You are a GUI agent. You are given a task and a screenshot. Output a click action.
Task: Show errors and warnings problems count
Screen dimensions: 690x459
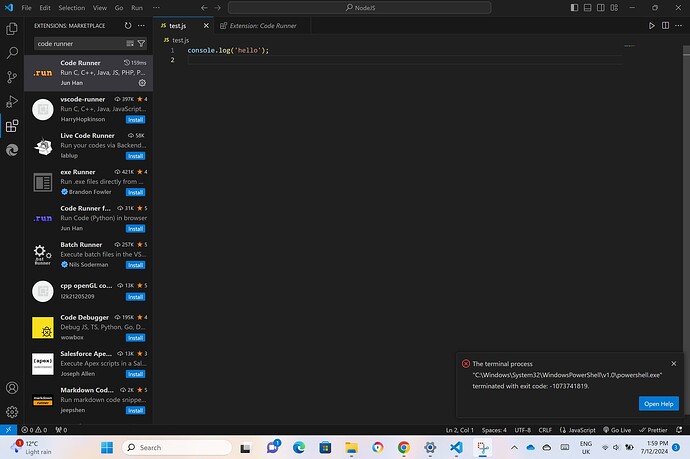click(34, 430)
